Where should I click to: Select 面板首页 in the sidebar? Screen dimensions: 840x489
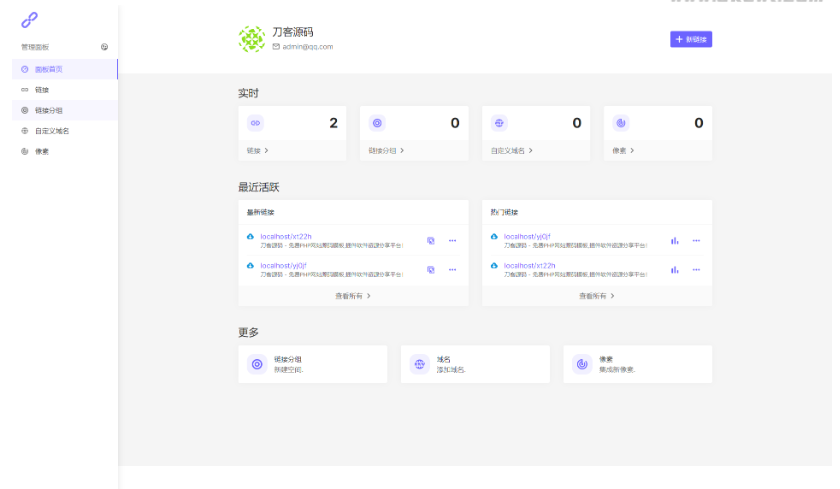(x=65, y=69)
